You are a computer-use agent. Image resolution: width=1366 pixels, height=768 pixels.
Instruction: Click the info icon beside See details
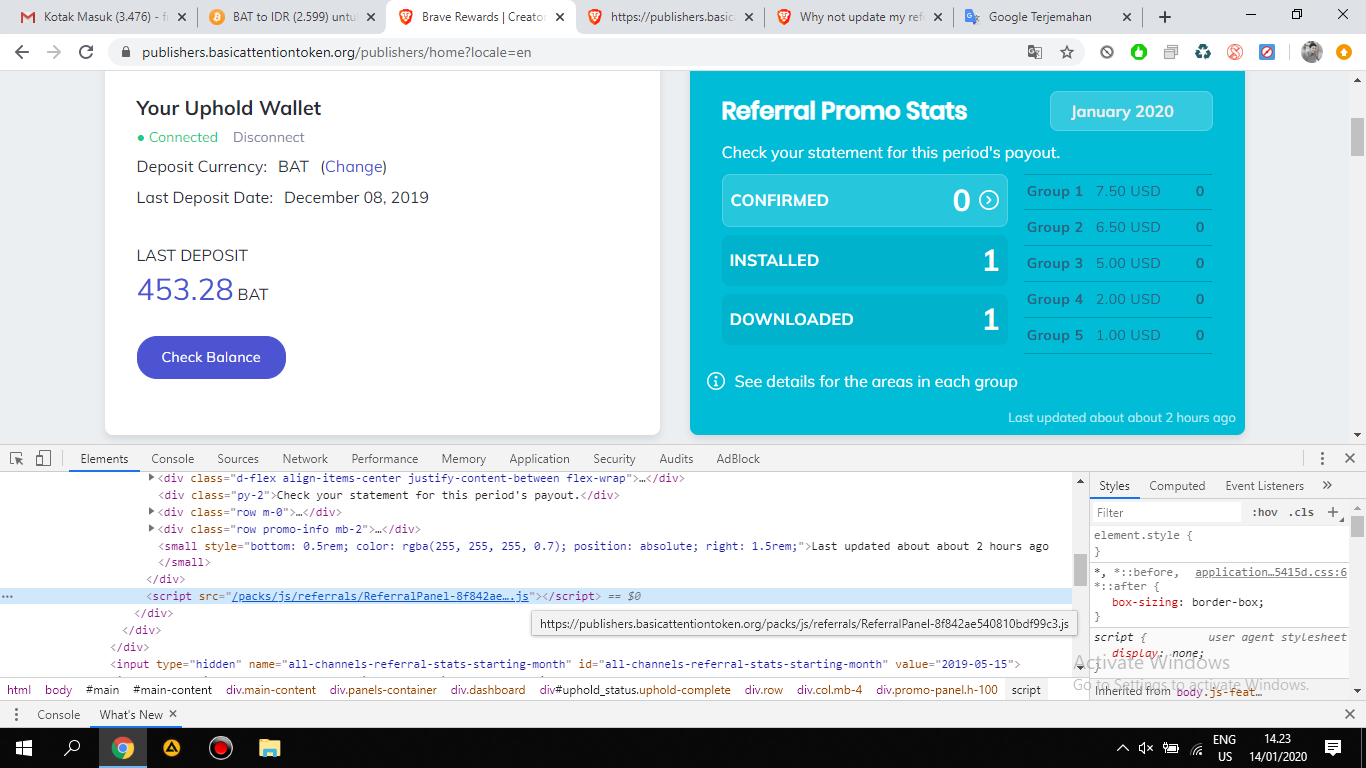tap(716, 381)
